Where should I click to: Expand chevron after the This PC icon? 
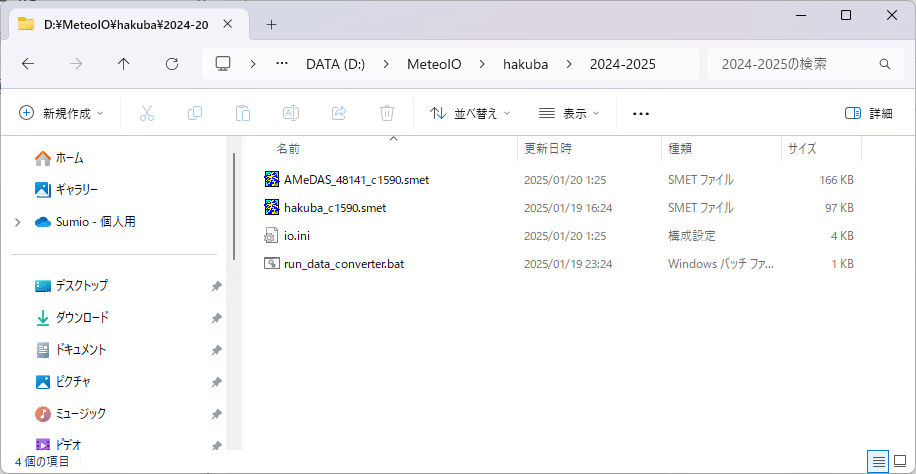point(253,64)
